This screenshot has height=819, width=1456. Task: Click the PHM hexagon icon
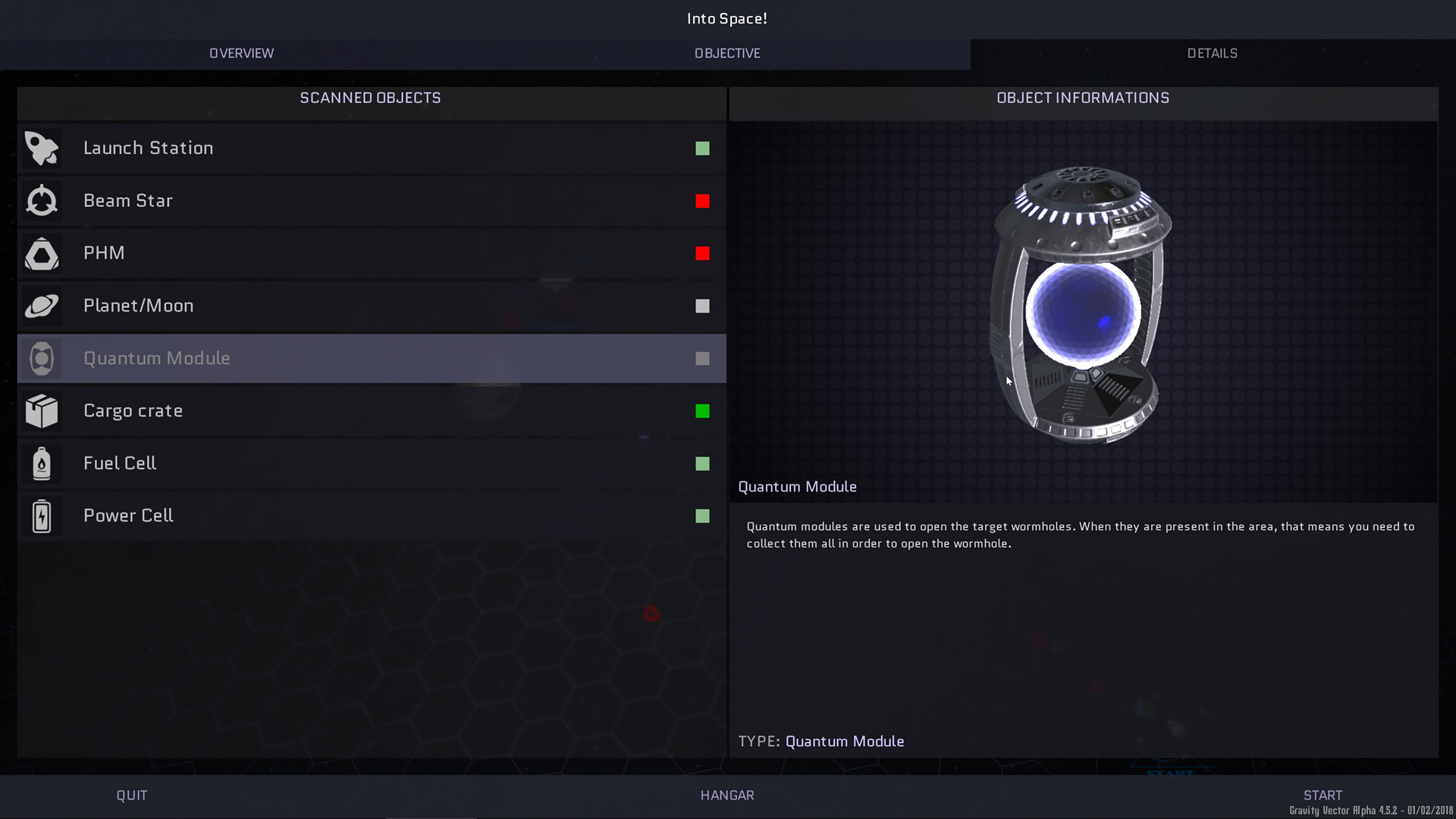coord(42,253)
